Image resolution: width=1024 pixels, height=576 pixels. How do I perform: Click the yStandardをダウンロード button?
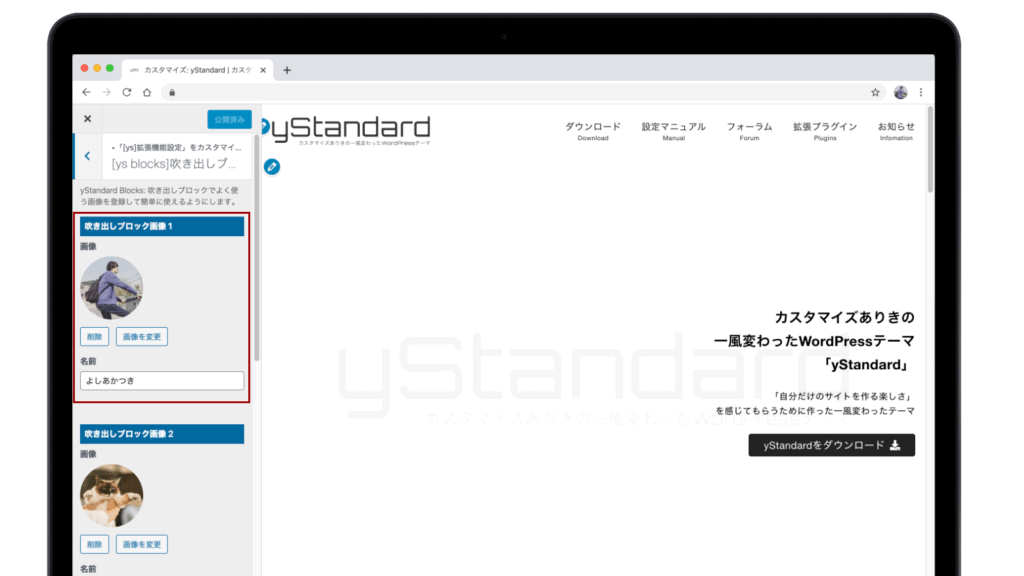coord(831,445)
